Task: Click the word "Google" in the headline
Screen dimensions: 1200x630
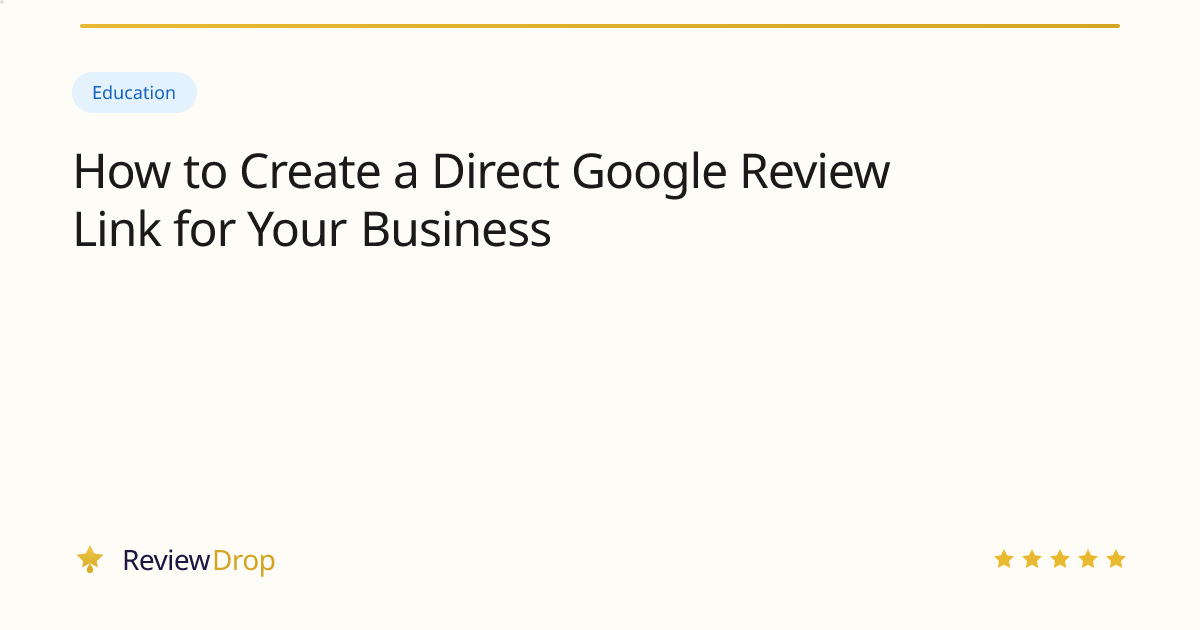Action: (x=649, y=172)
